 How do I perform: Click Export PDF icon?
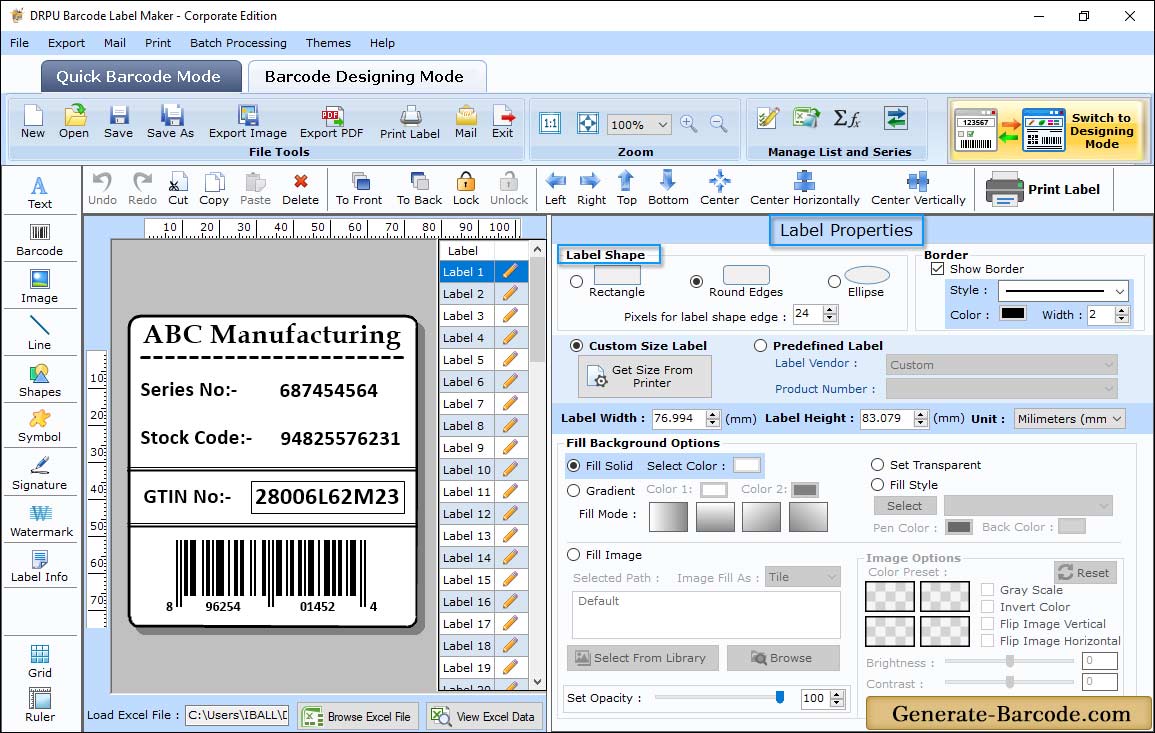click(331, 122)
